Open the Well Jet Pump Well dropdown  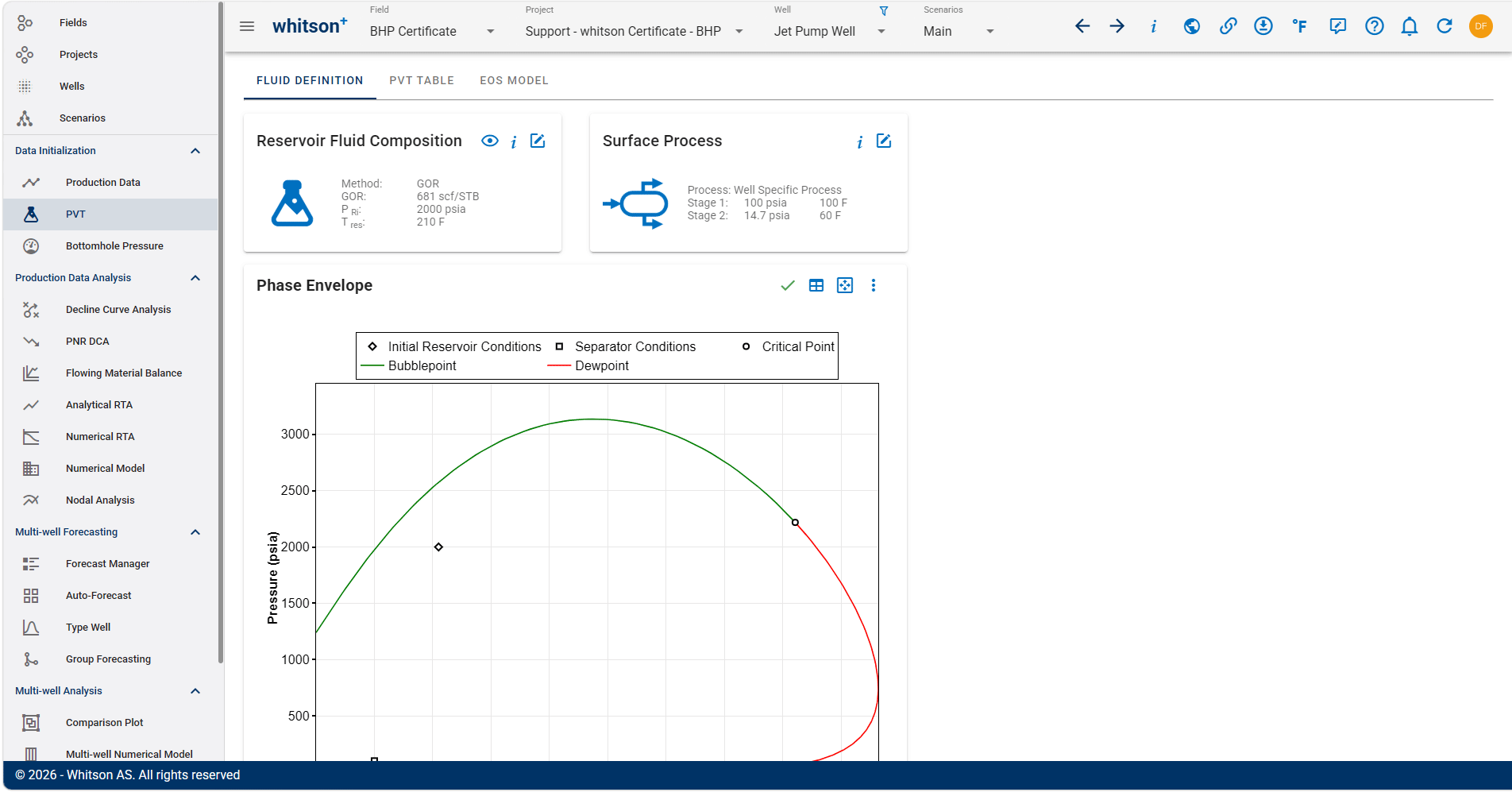pyautogui.click(x=830, y=31)
